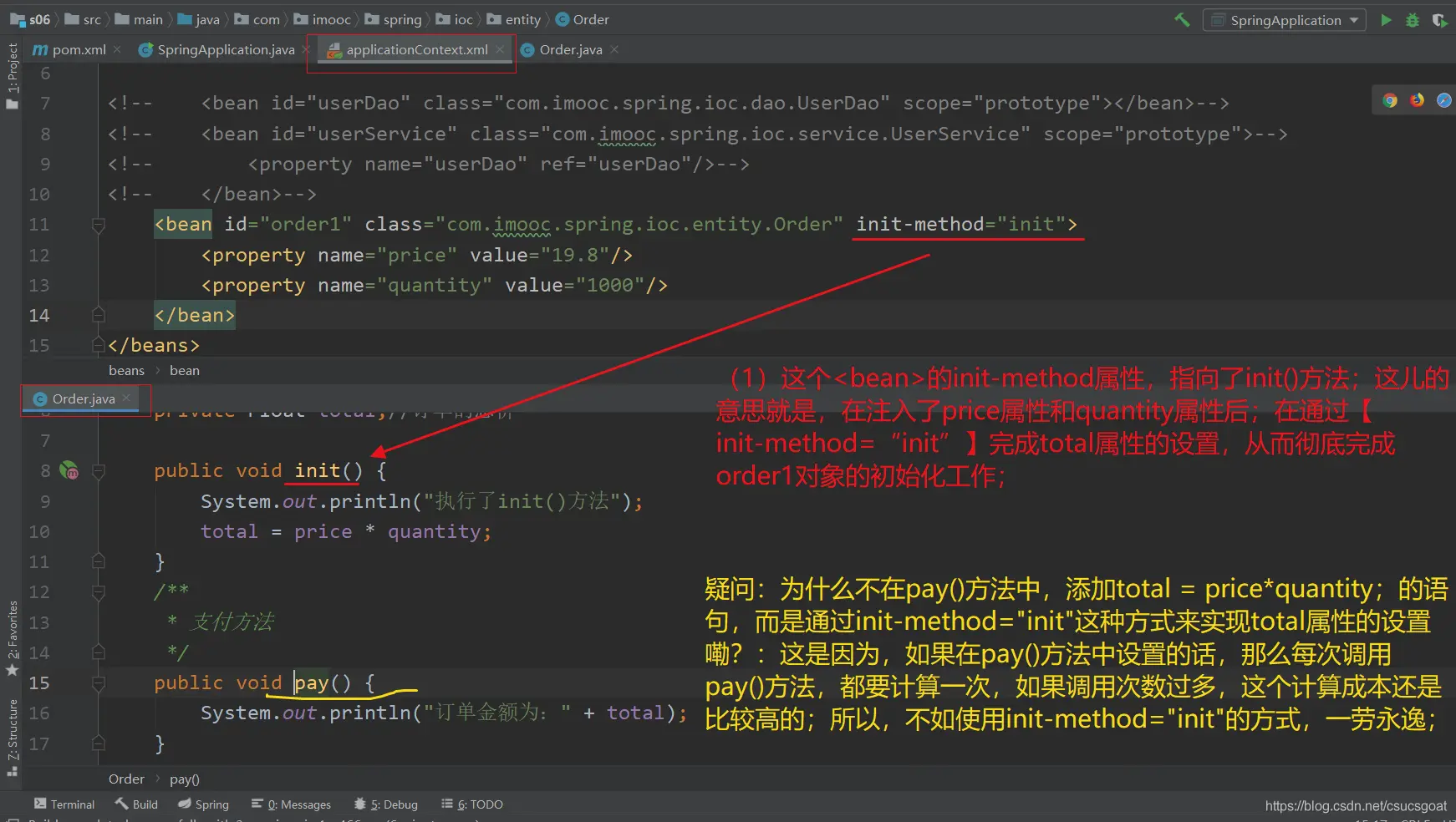Collapse the order1 bean tag fold marker

[98, 225]
